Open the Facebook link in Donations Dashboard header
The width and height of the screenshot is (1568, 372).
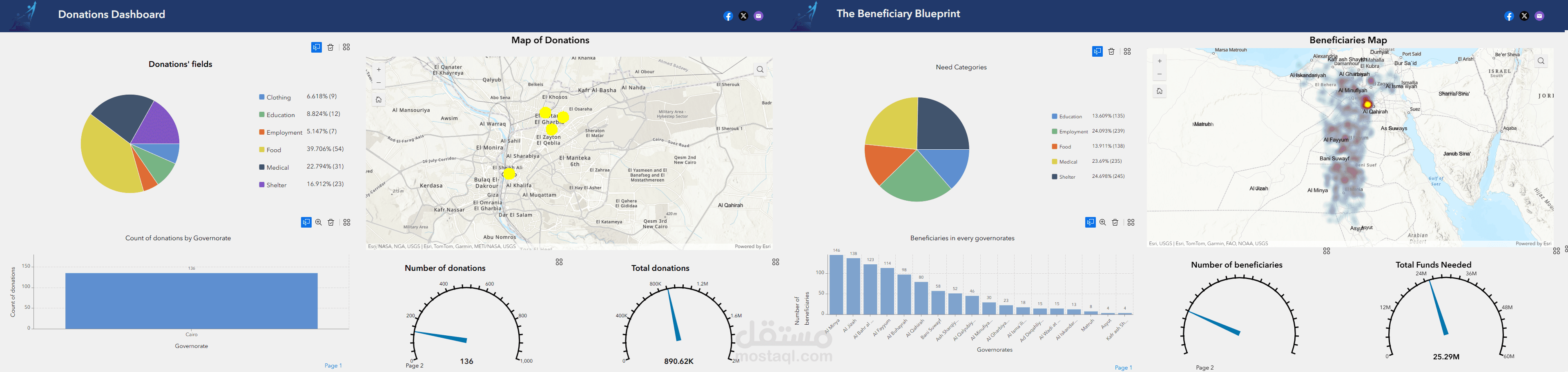coord(728,16)
